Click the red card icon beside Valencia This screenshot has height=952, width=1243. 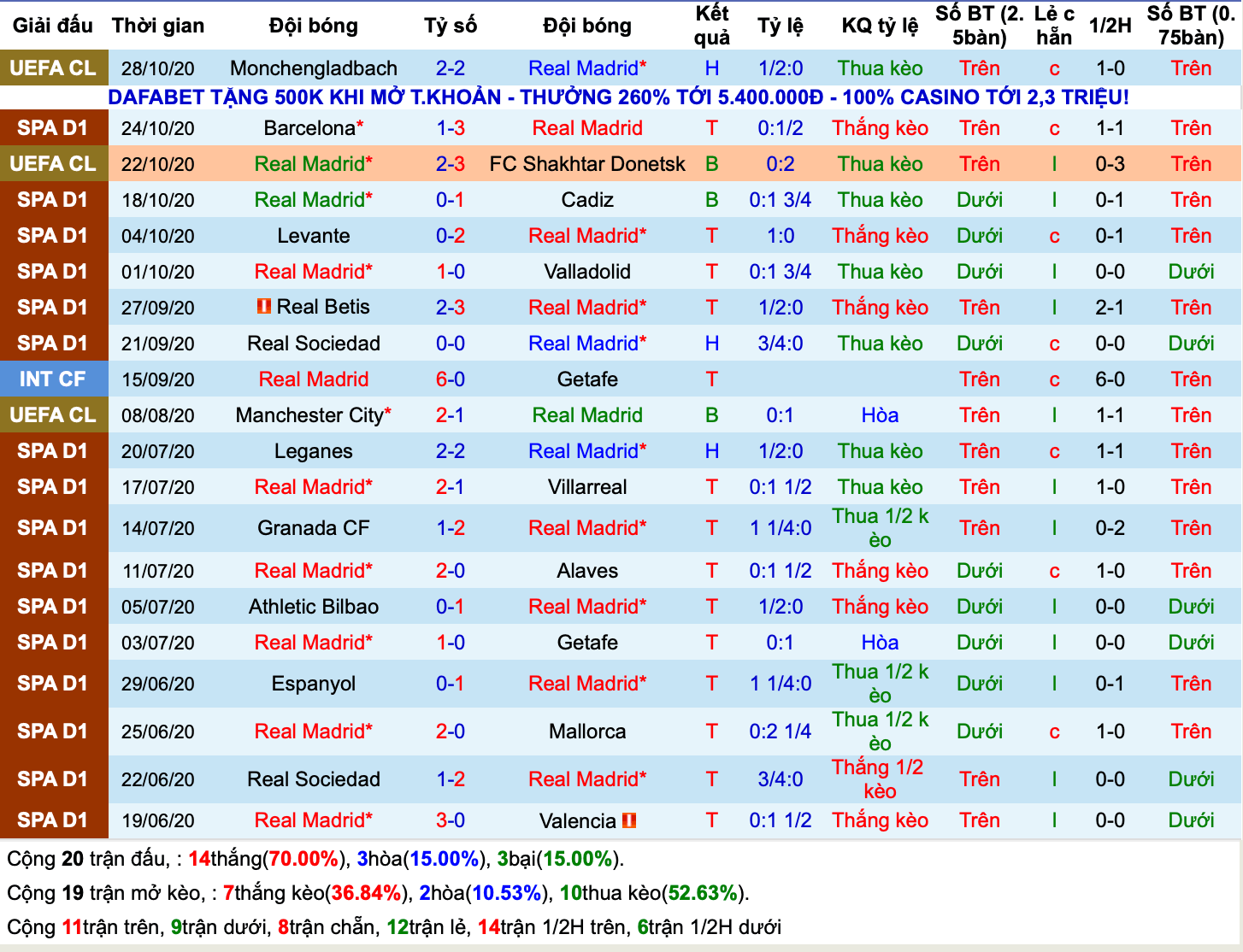(629, 820)
